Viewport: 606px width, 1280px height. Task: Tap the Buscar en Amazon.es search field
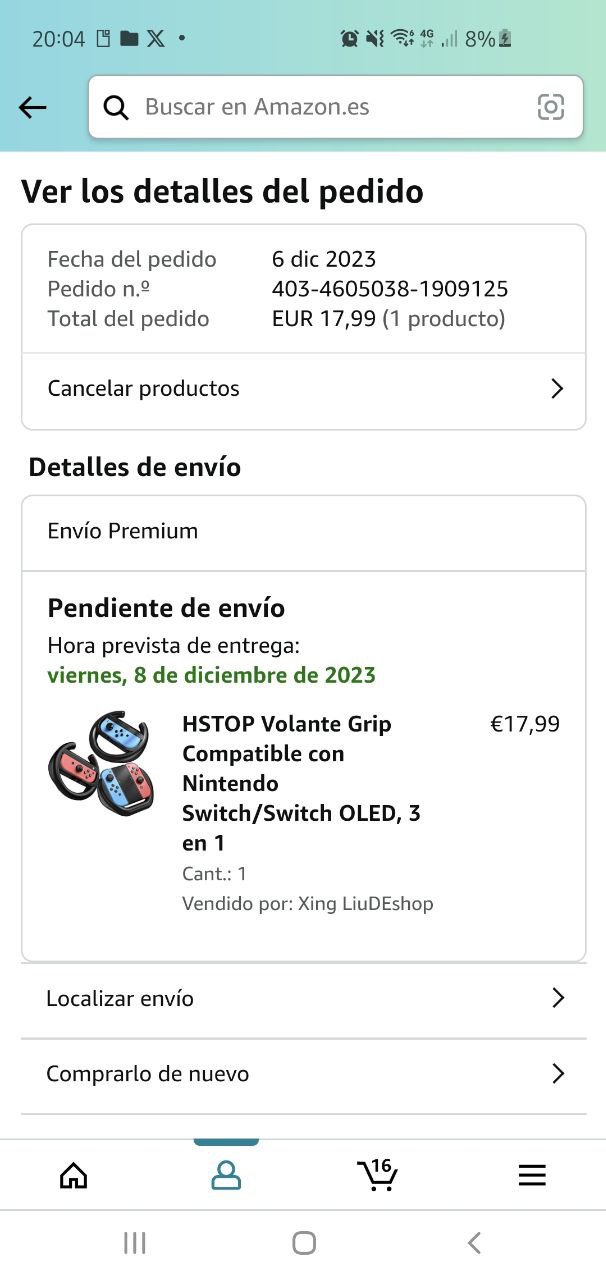pos(330,107)
